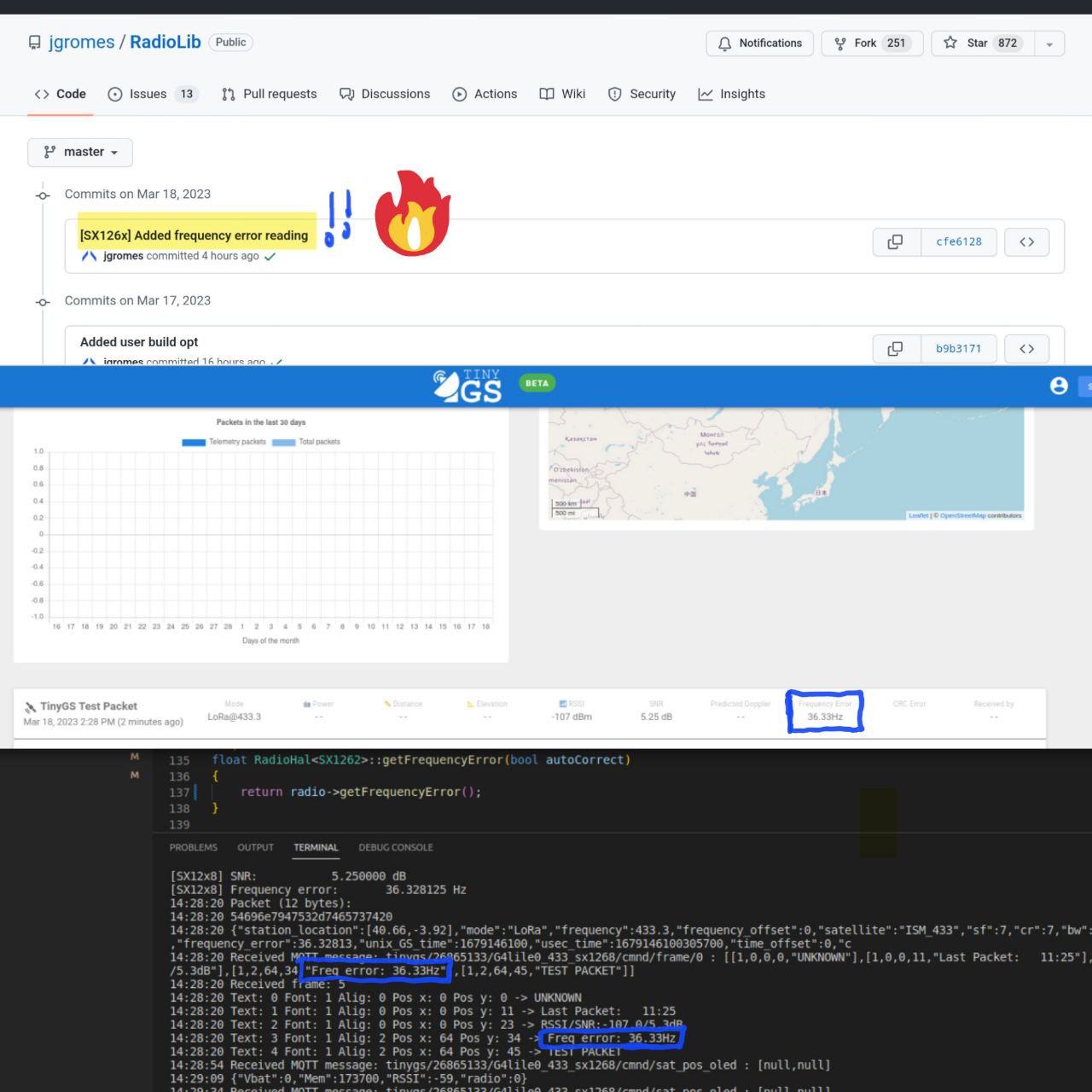Image resolution: width=1092 pixels, height=1092 pixels.
Task: Click the TinyGS user account icon
Action: pos(1059,386)
